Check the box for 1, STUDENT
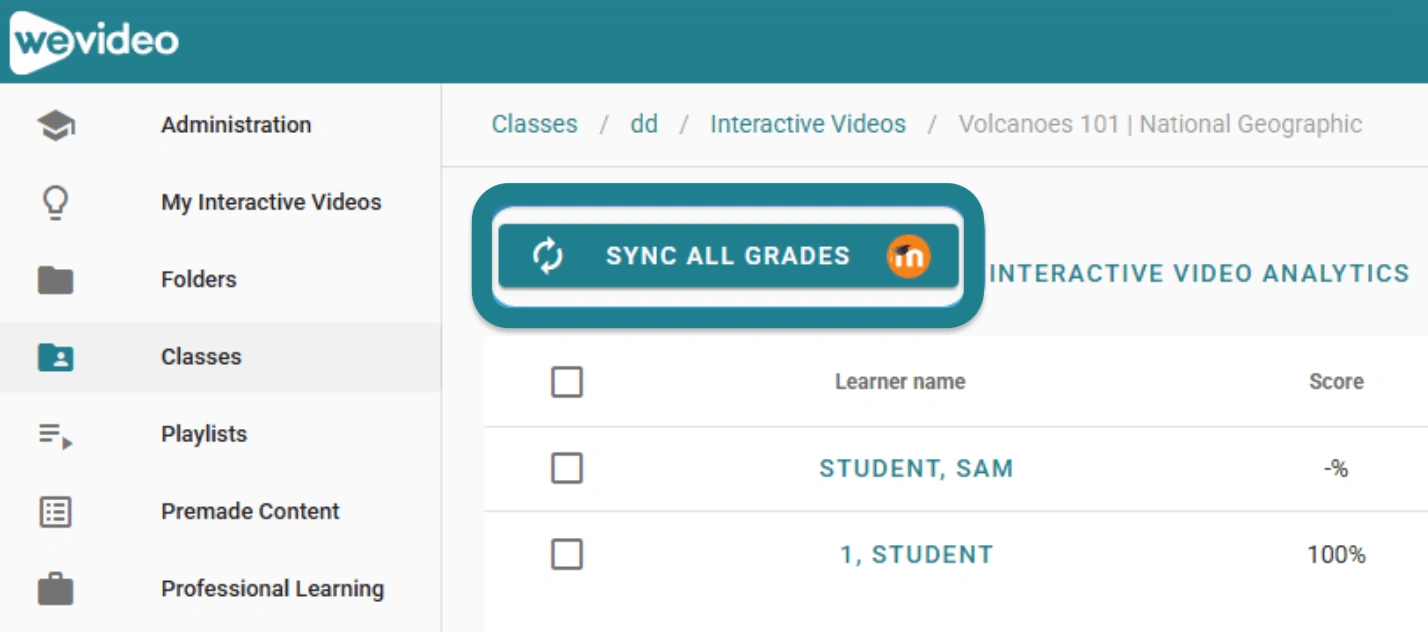The height and width of the screenshot is (632, 1428). (x=567, y=555)
